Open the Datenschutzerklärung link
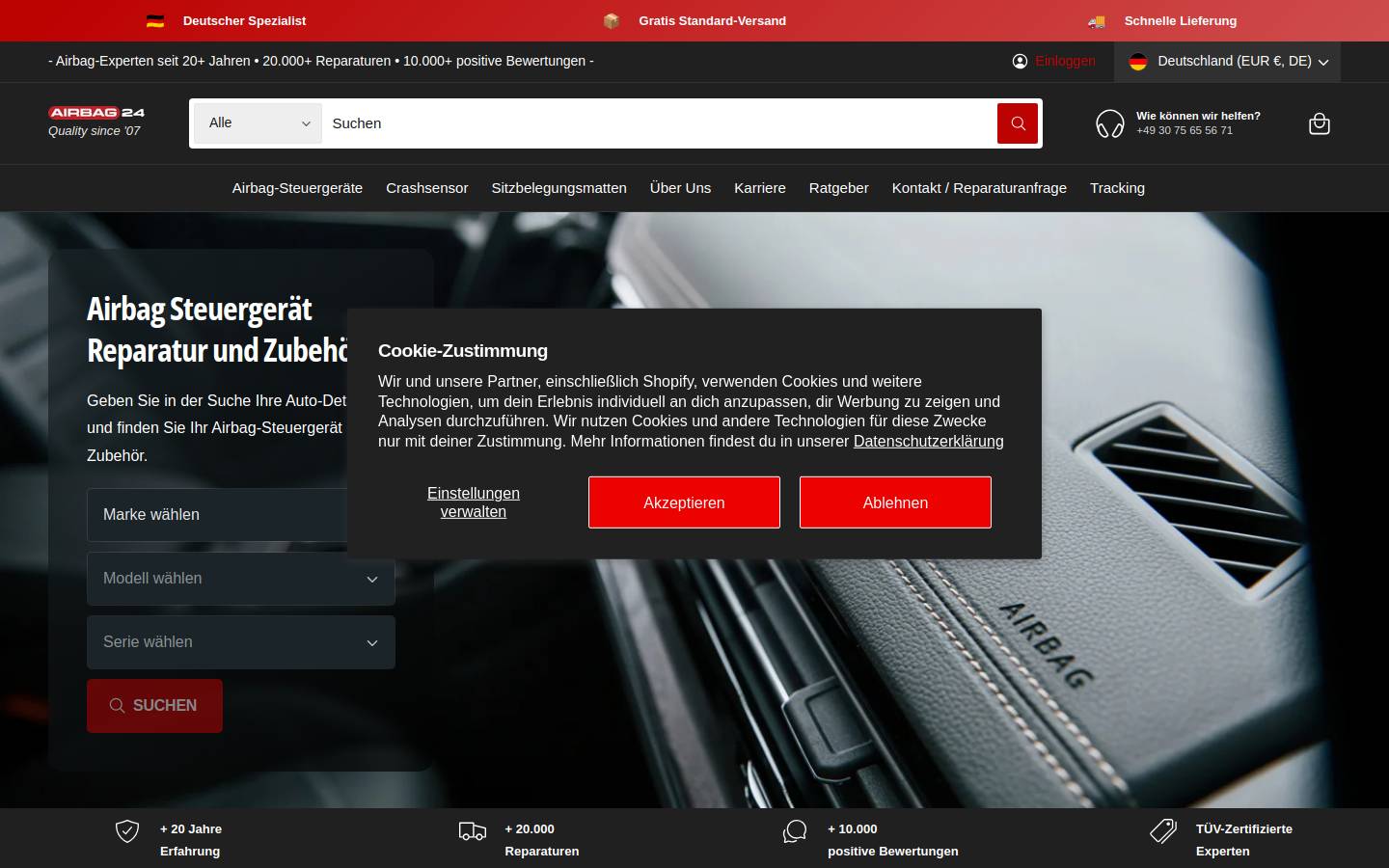Viewport: 1389px width, 868px height. [928, 441]
